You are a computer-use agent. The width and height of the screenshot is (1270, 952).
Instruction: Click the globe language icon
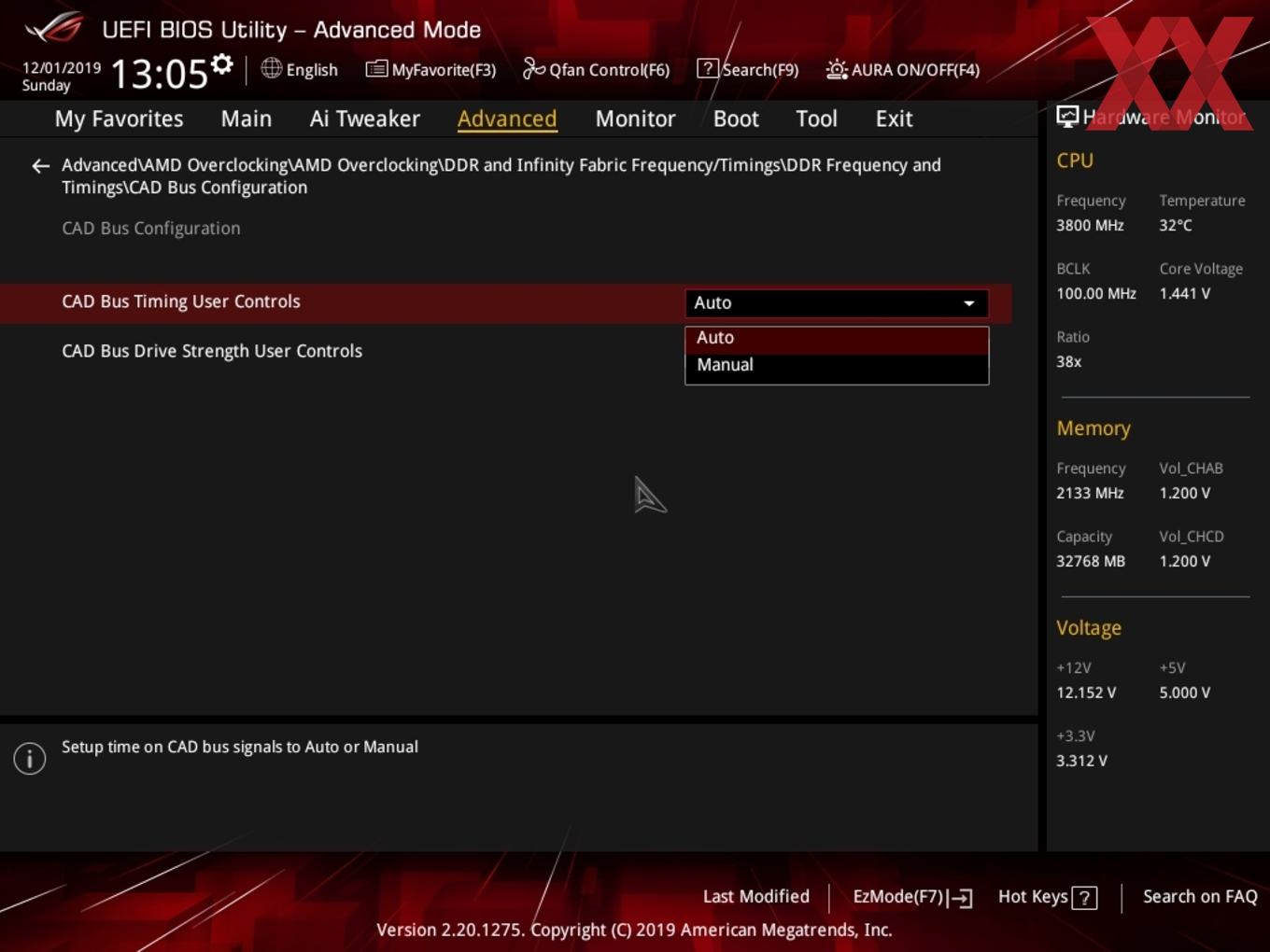click(x=271, y=68)
